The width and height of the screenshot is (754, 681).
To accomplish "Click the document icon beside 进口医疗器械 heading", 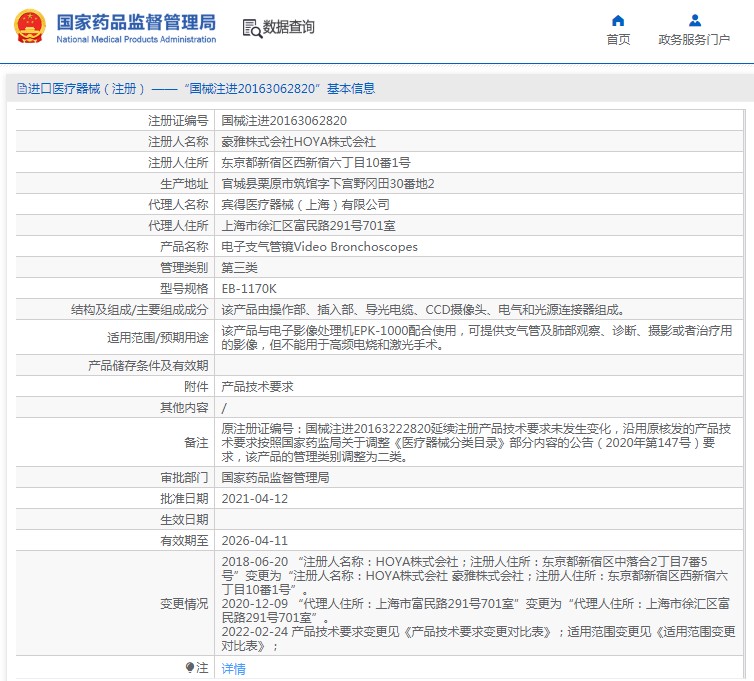I will click(20, 89).
